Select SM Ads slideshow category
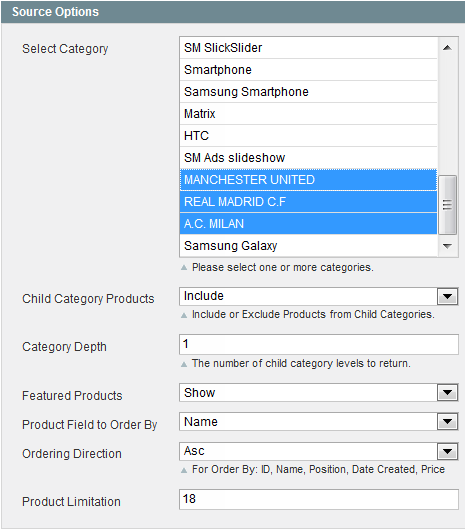The image size is (465, 530). [x=308, y=158]
